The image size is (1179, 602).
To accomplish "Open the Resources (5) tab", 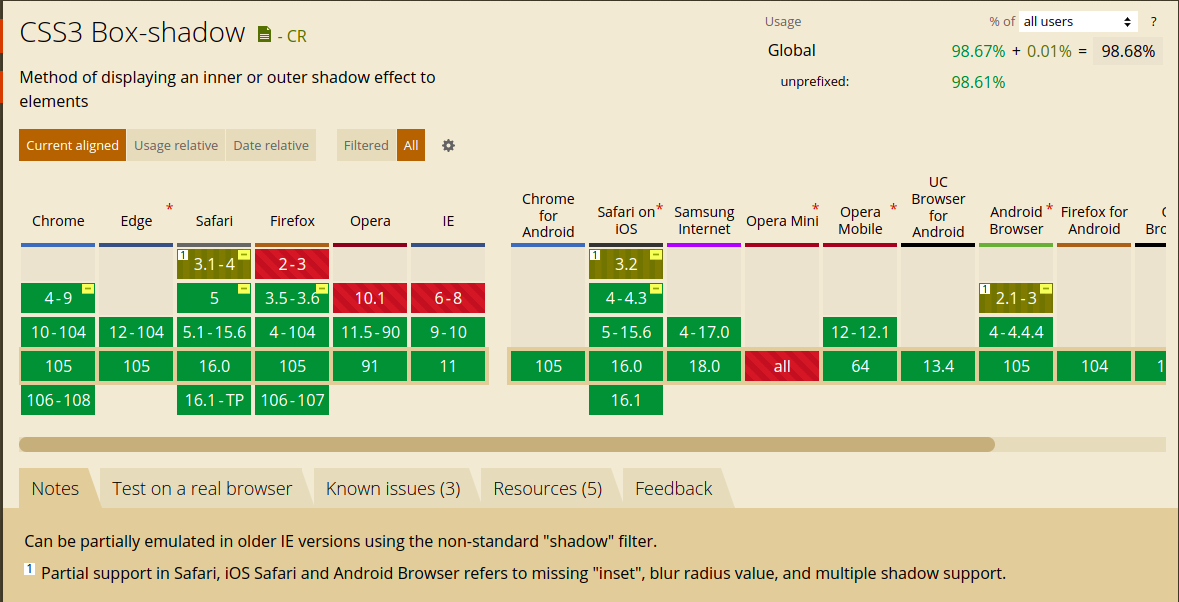I will click(548, 489).
